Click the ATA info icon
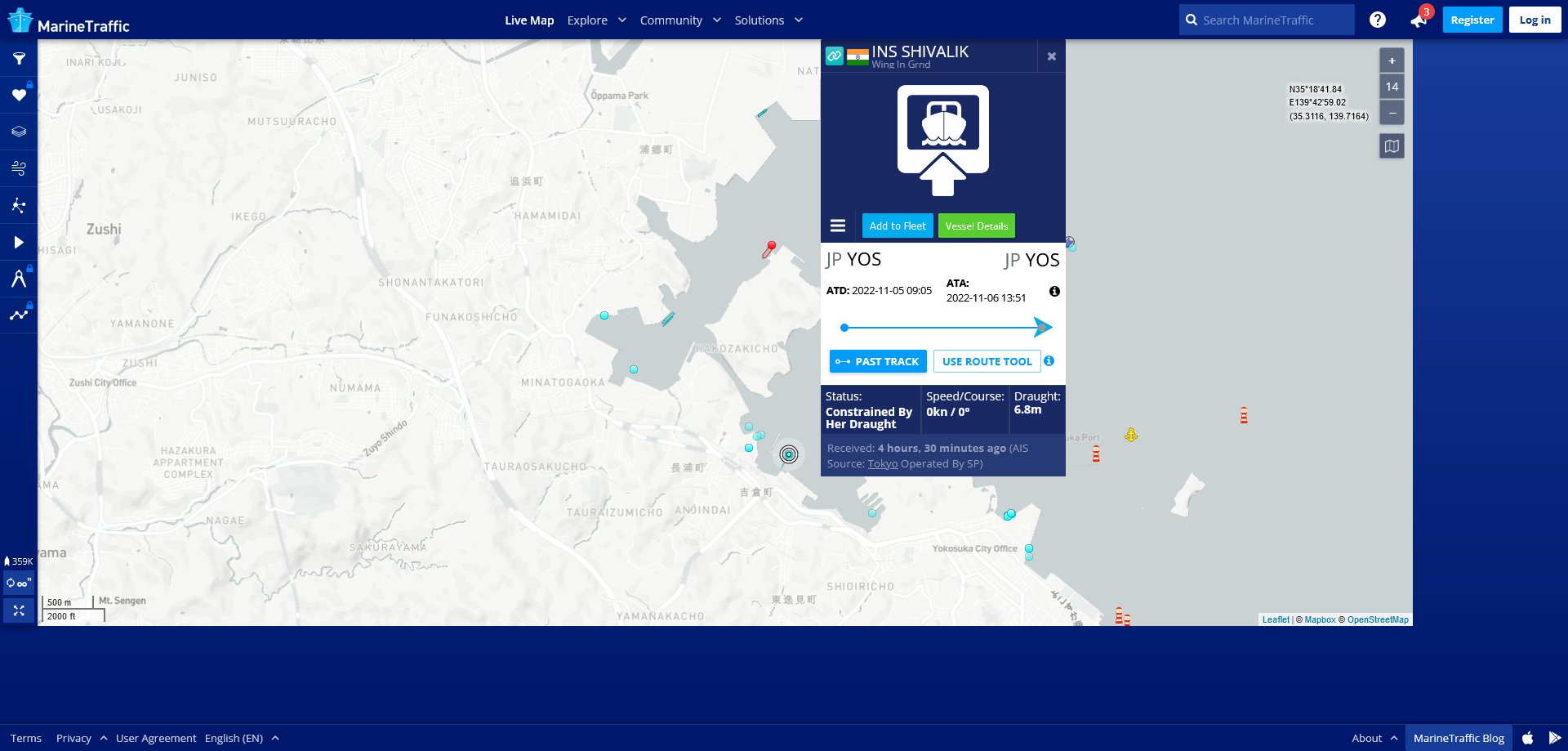This screenshot has height=751, width=1568. pos(1054,292)
